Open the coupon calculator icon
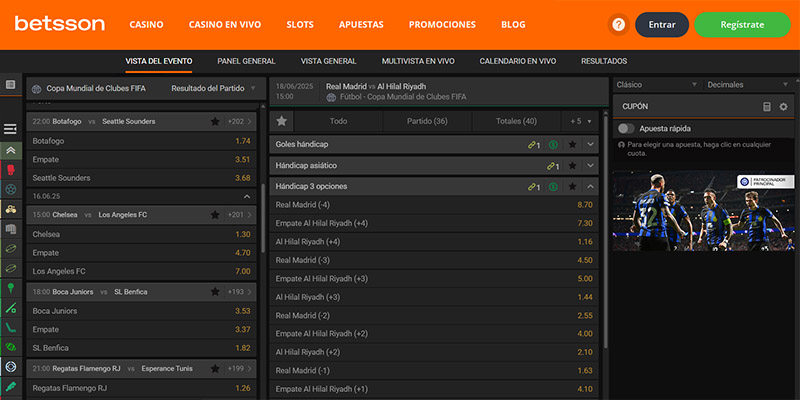 click(x=766, y=107)
